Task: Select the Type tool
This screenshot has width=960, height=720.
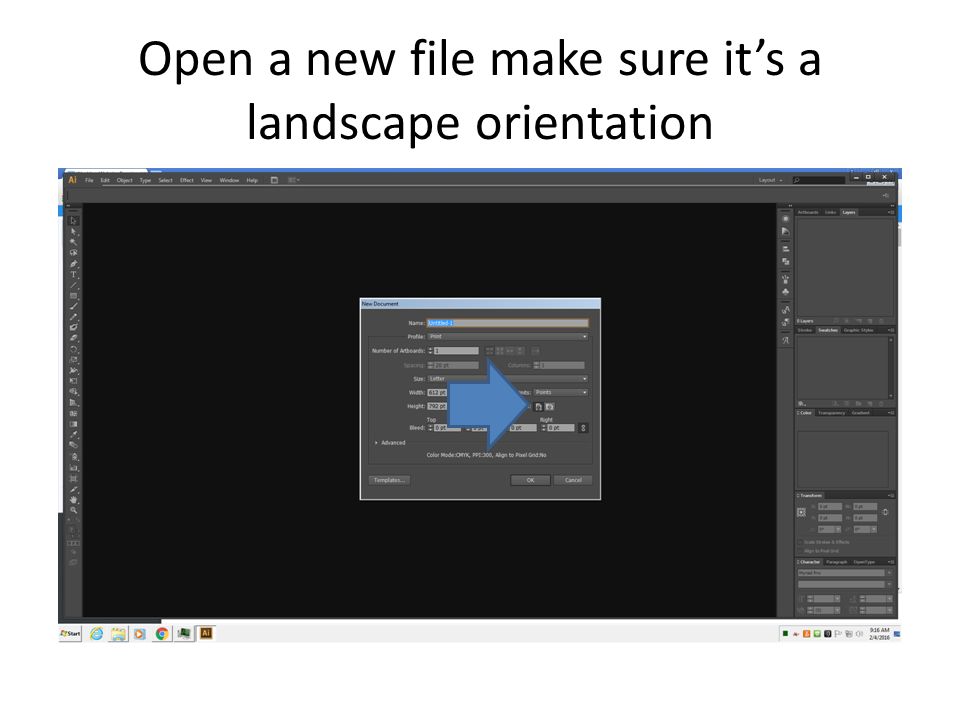Action: pyautogui.click(x=73, y=274)
